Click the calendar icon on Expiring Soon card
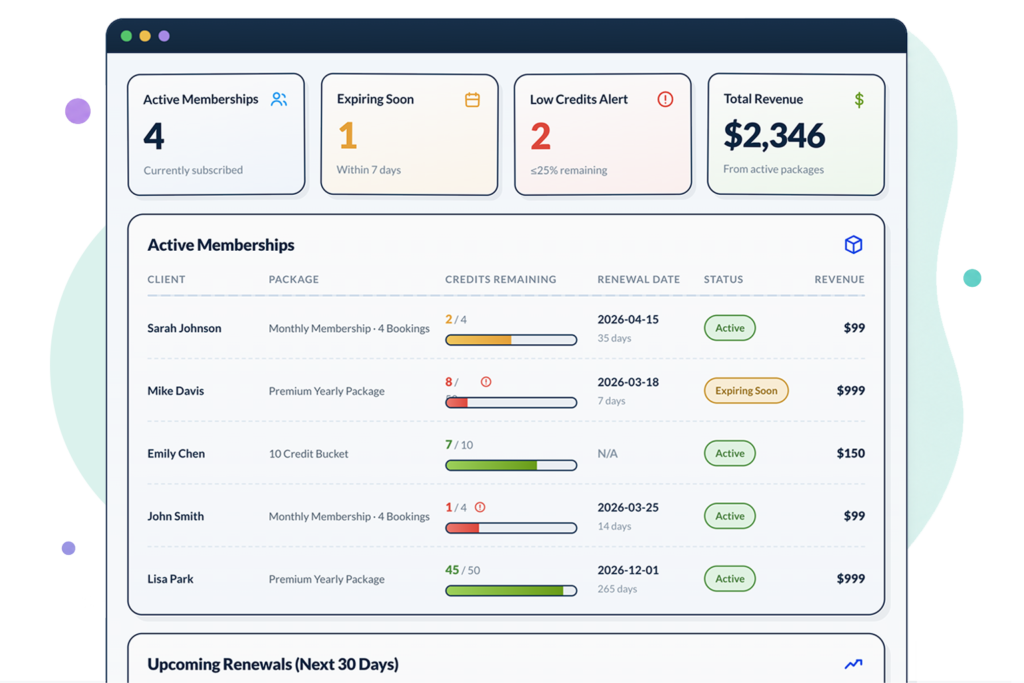The height and width of the screenshot is (683, 1024). click(x=472, y=99)
